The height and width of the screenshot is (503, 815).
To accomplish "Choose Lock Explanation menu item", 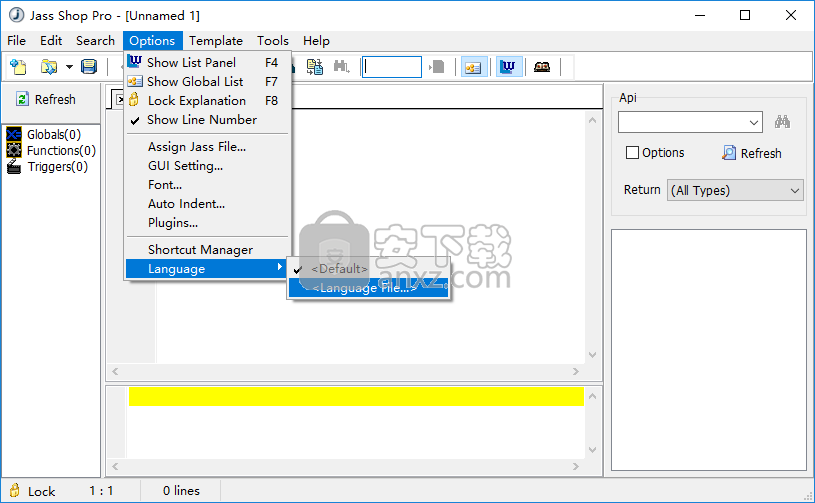I will click(207, 100).
